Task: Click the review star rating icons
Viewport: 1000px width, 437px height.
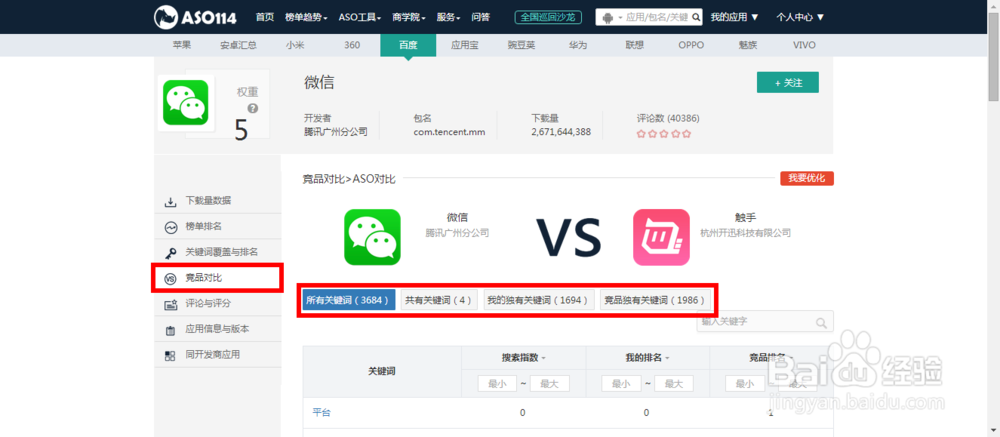Action: pyautogui.click(x=664, y=134)
